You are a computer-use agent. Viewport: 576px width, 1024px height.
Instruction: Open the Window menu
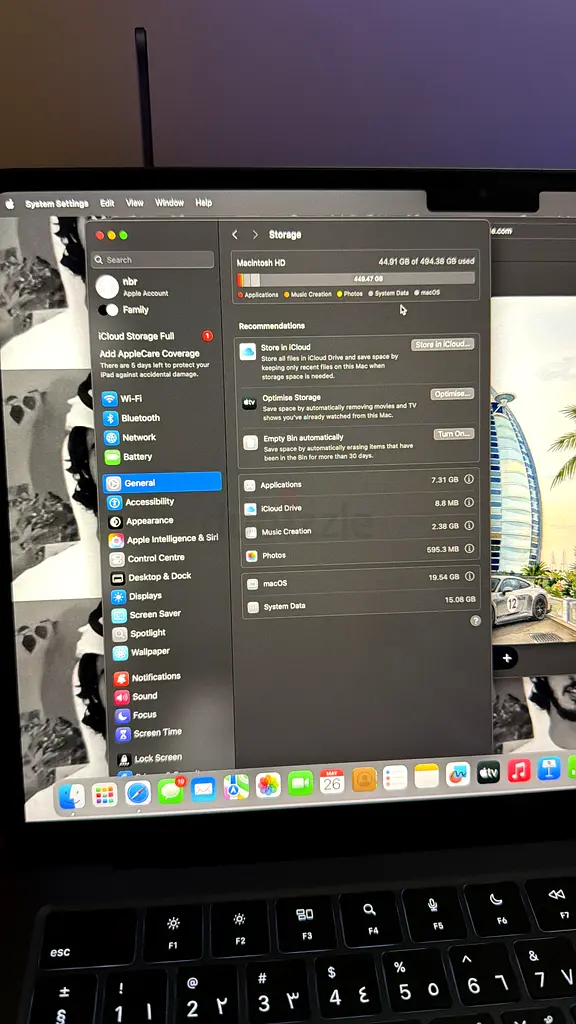pyautogui.click(x=169, y=203)
